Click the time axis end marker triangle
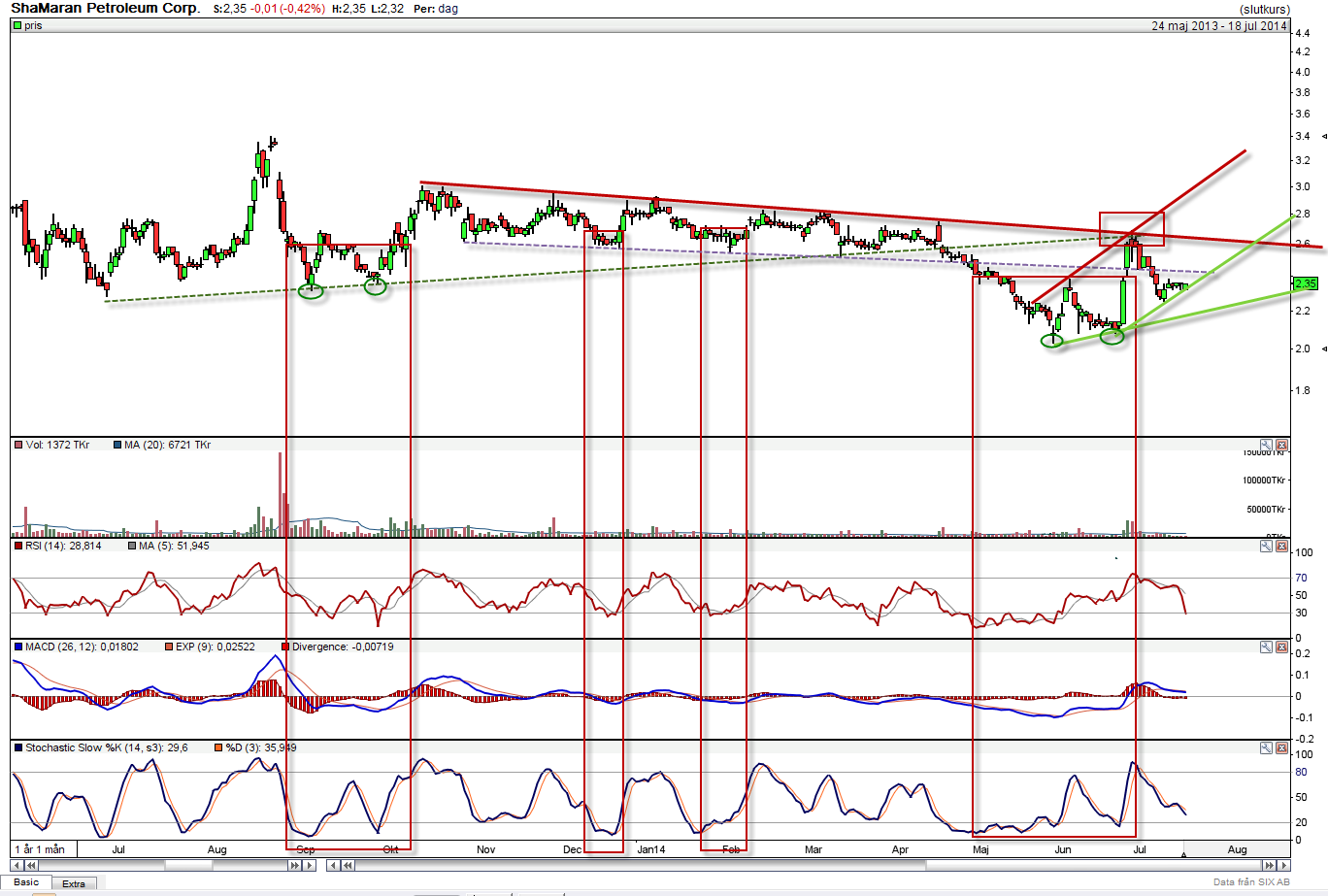This screenshot has width=1328, height=896. [1183, 854]
